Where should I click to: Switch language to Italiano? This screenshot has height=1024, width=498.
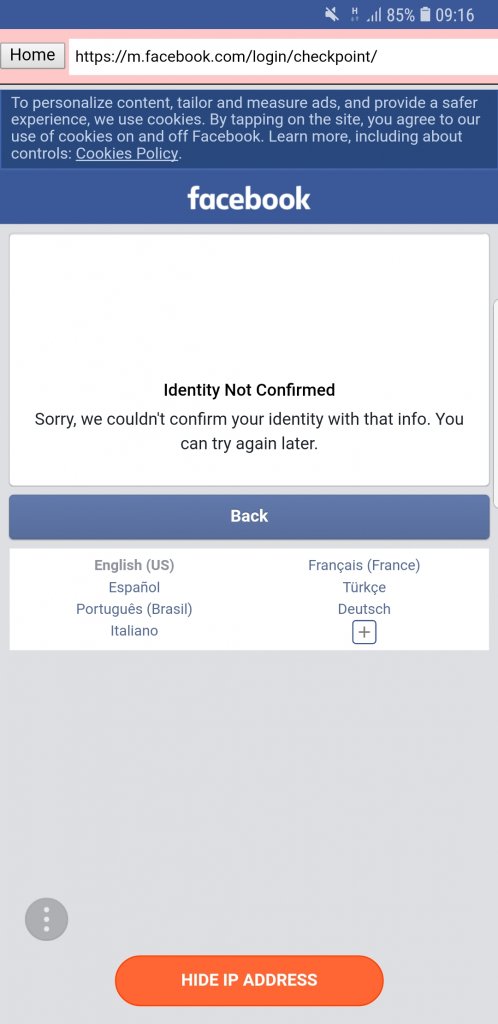(134, 630)
